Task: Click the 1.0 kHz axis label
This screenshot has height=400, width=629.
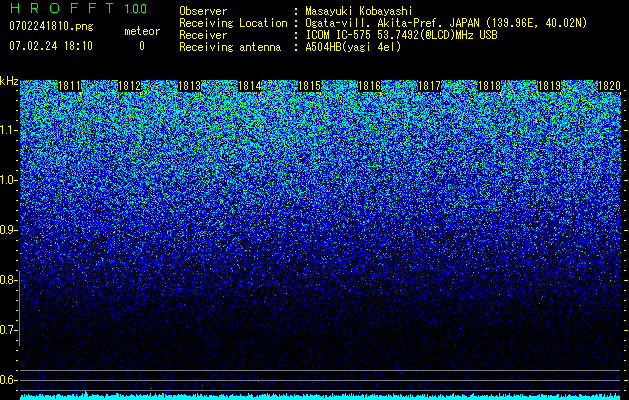Action: pyautogui.click(x=8, y=180)
